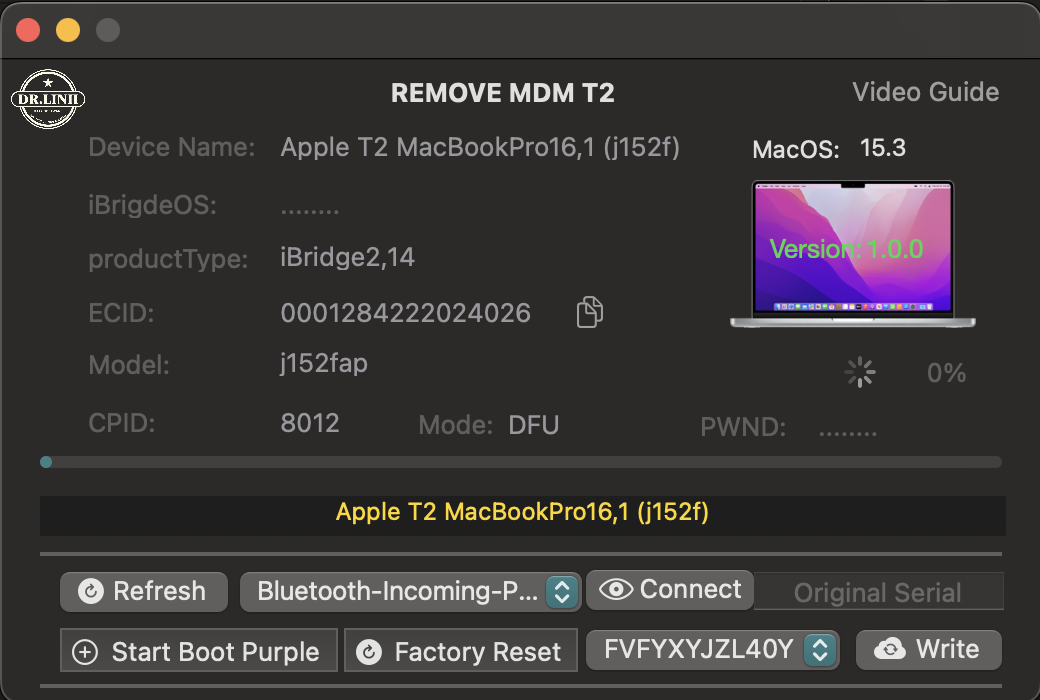Click the yellow Apple T2 MacBookPro16,1 status text
Image resolution: width=1040 pixels, height=700 pixels.
(x=522, y=512)
